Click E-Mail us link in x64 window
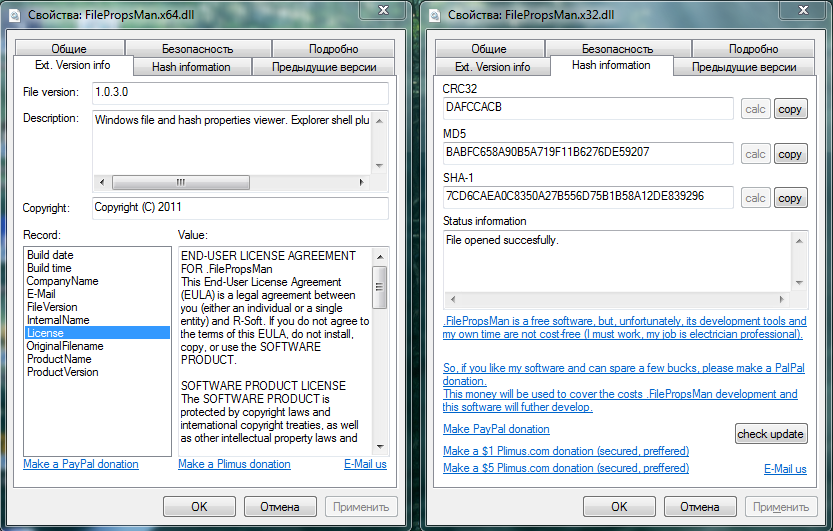The image size is (833, 531). pyautogui.click(x=366, y=464)
